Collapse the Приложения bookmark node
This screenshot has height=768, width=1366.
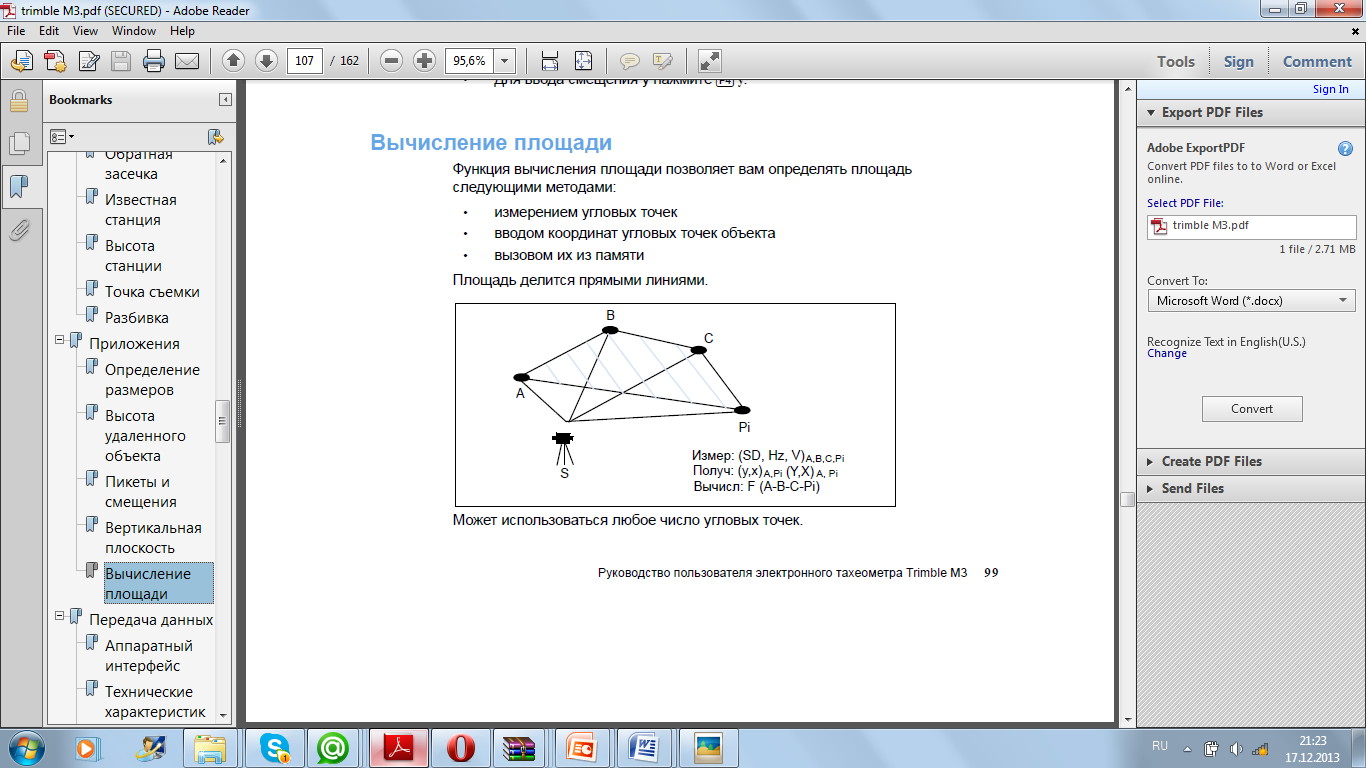[60, 340]
